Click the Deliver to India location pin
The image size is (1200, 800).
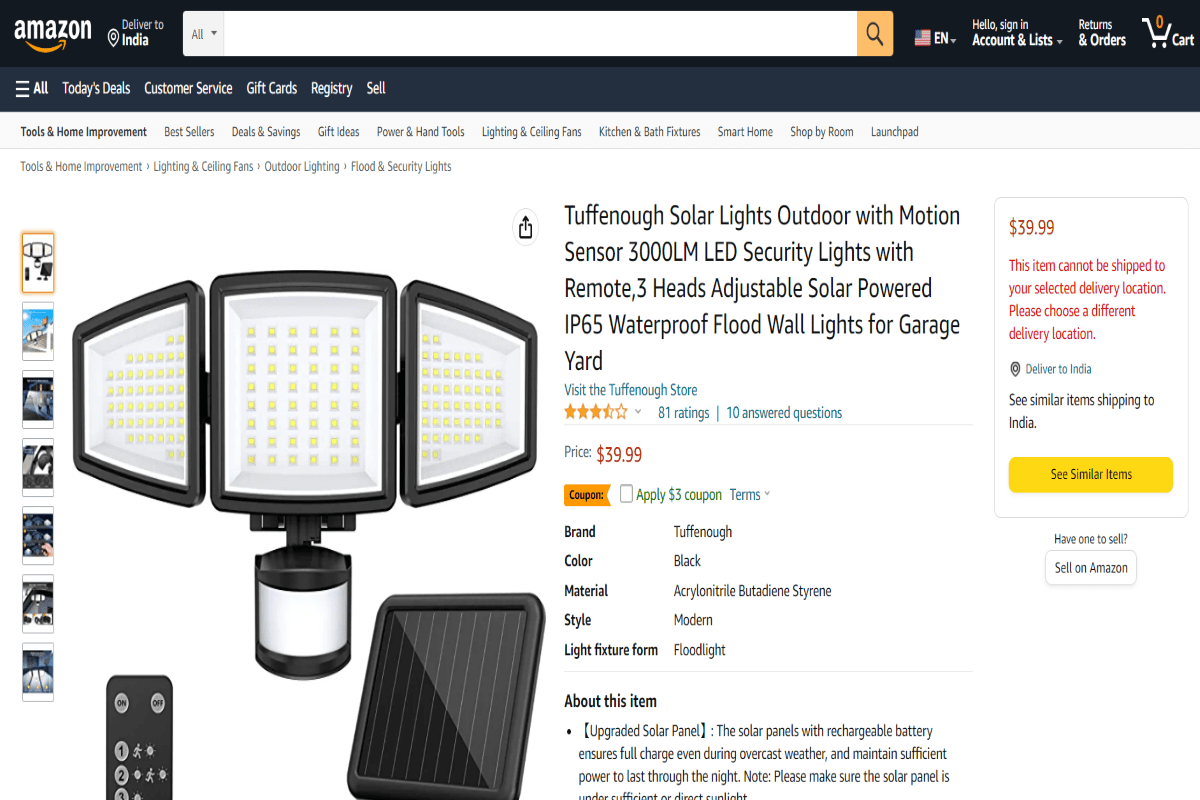114,38
